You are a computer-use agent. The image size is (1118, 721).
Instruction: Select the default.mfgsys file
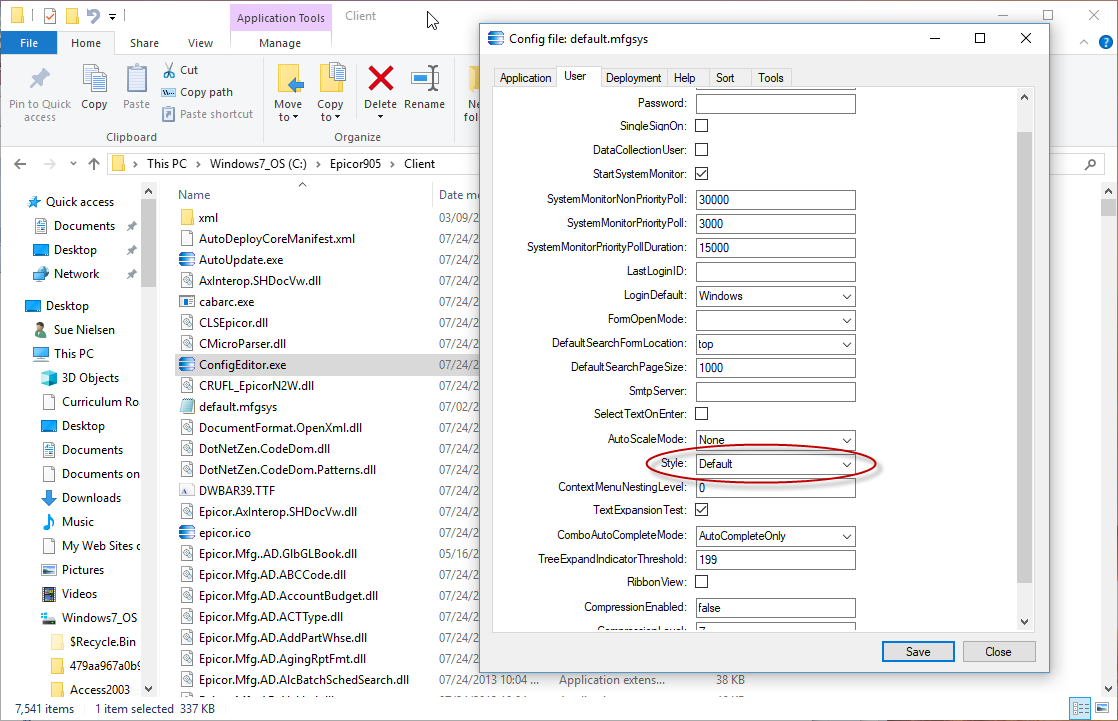(238, 406)
